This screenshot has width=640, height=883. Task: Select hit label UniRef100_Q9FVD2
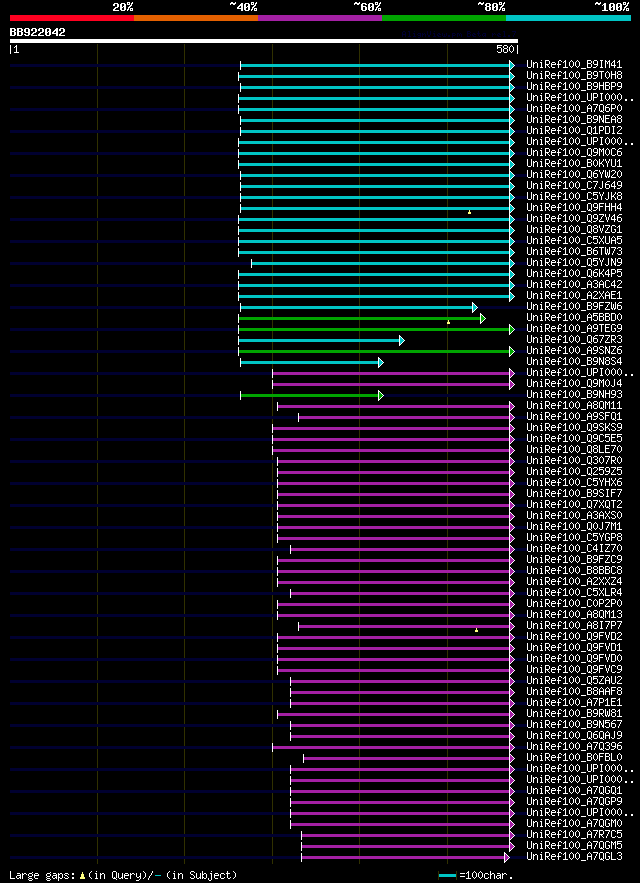(x=574, y=638)
